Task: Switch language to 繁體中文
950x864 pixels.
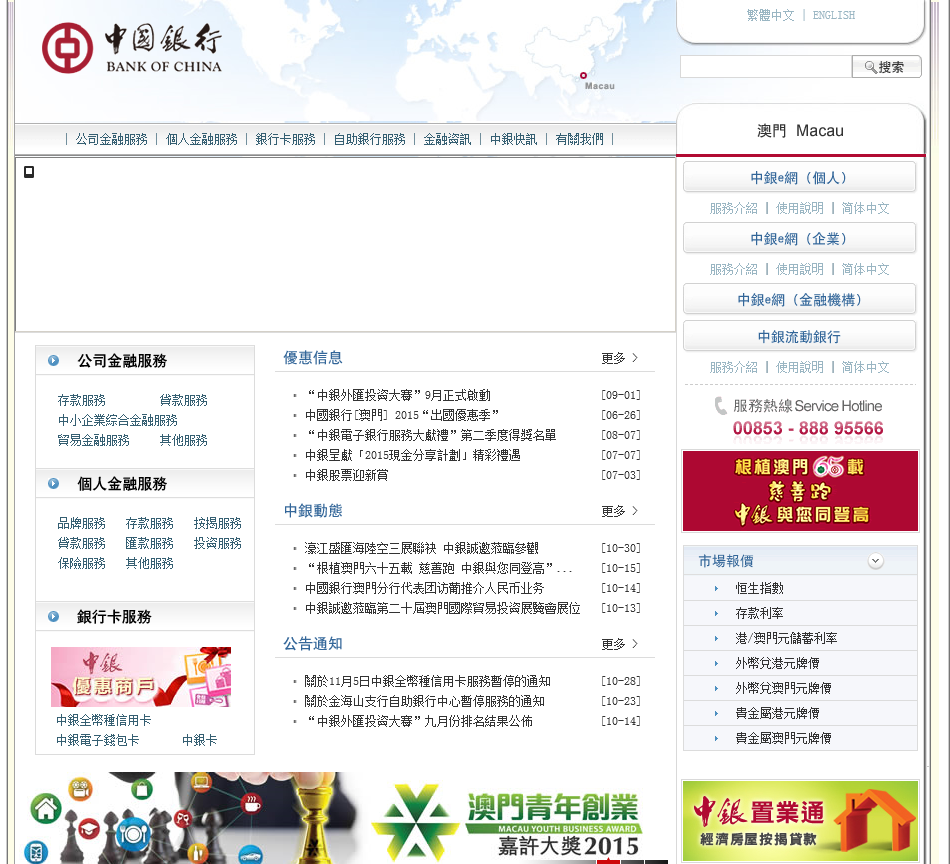Action: (770, 16)
